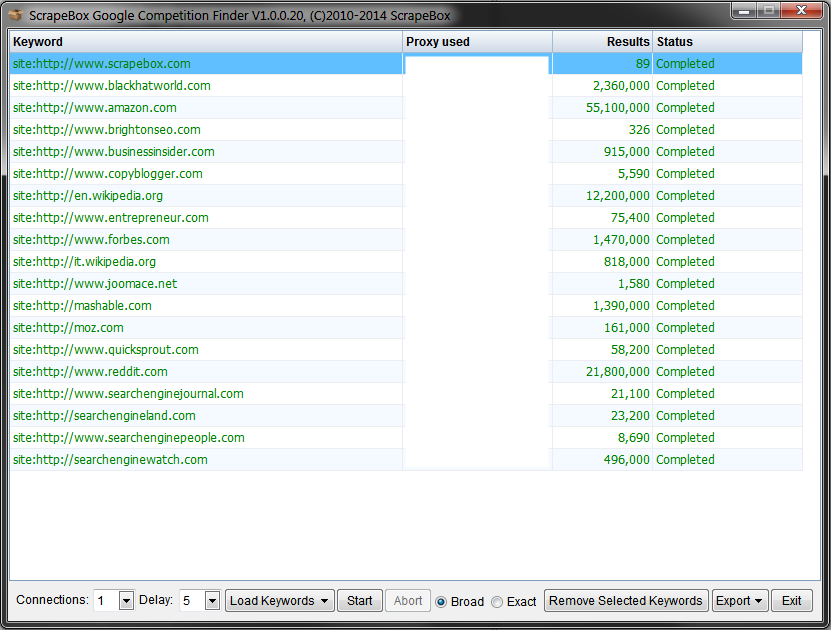
Task: Click the Exit button
Action: (x=792, y=601)
